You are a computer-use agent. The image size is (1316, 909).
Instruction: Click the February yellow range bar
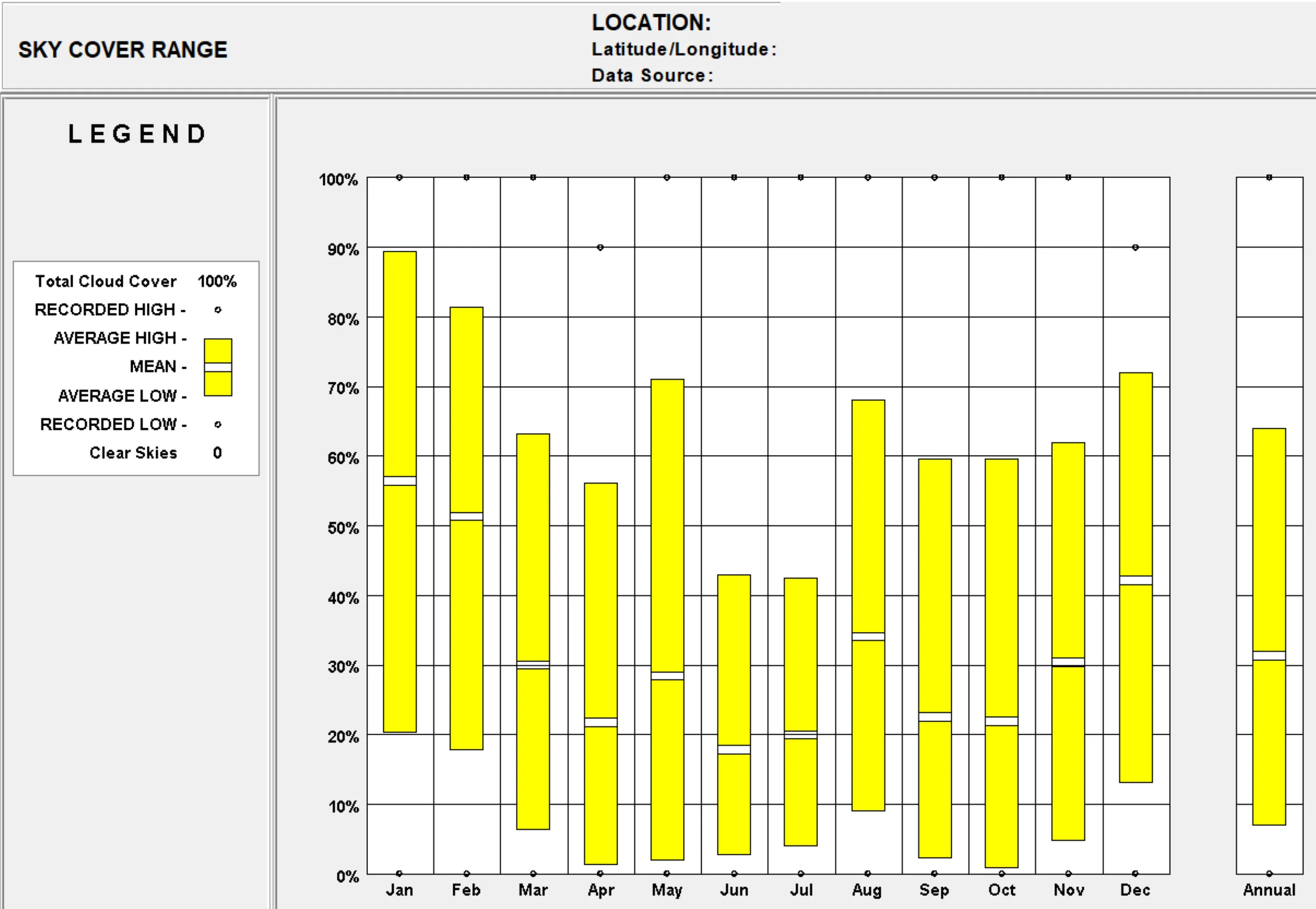click(466, 528)
